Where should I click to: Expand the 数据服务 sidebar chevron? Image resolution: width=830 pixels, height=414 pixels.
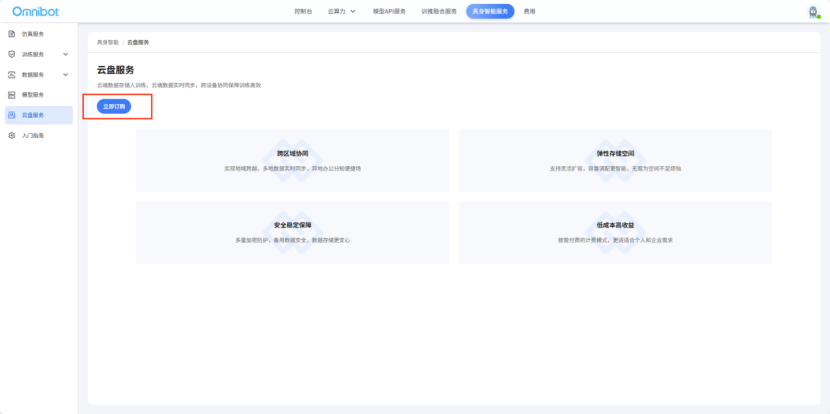click(66, 74)
